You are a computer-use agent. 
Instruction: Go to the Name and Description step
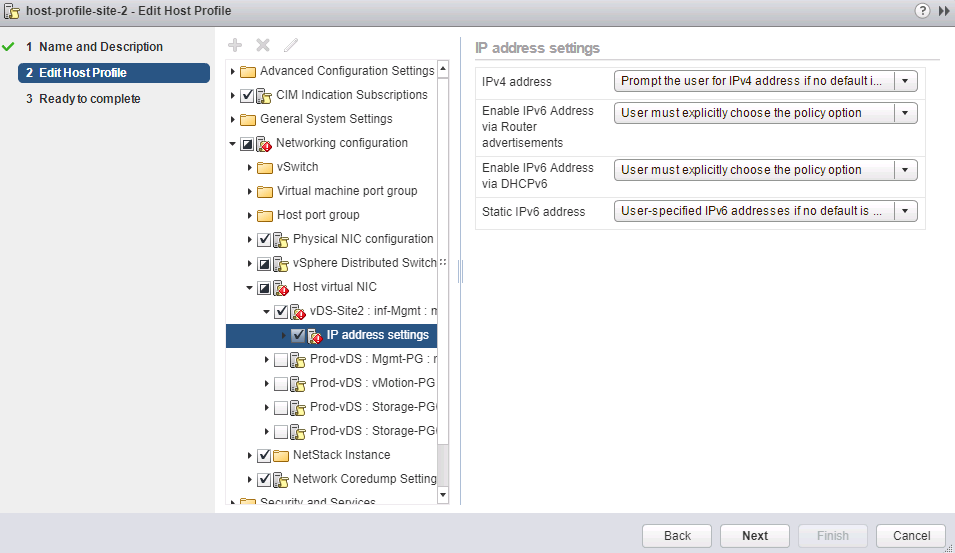[100, 47]
